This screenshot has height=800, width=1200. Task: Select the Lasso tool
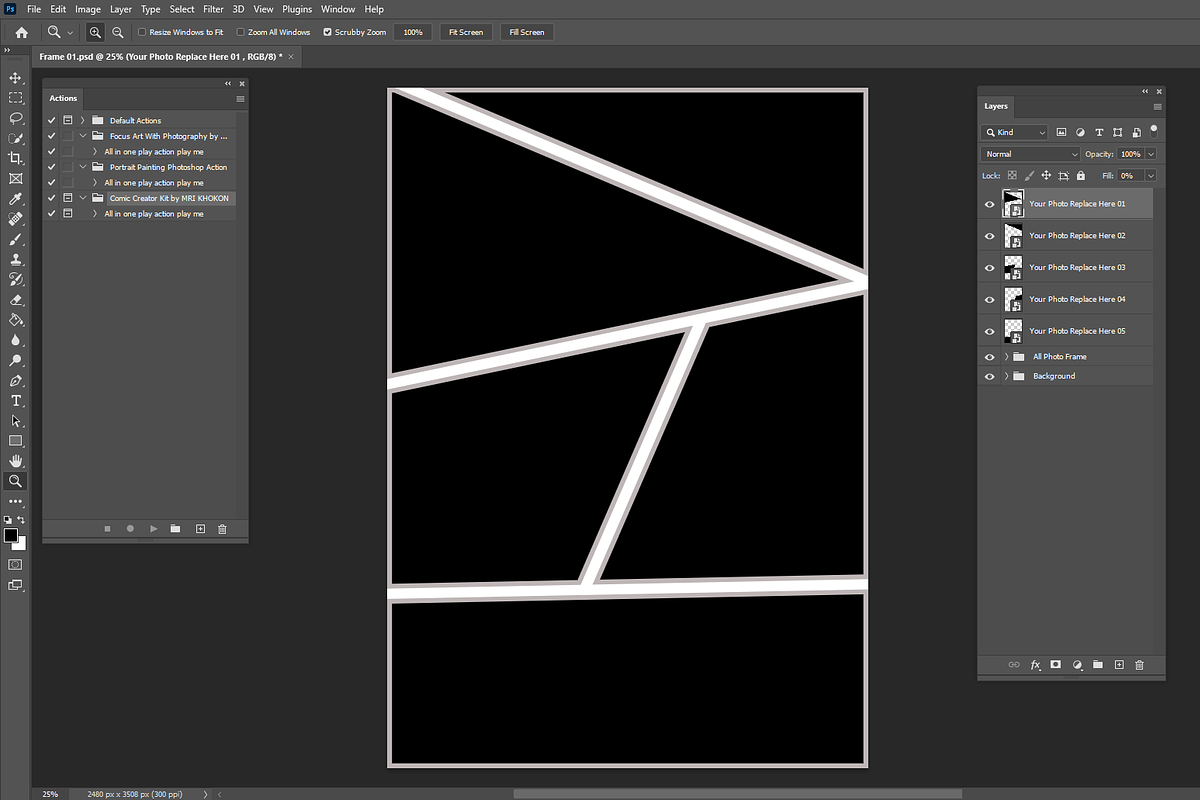pyautogui.click(x=15, y=118)
